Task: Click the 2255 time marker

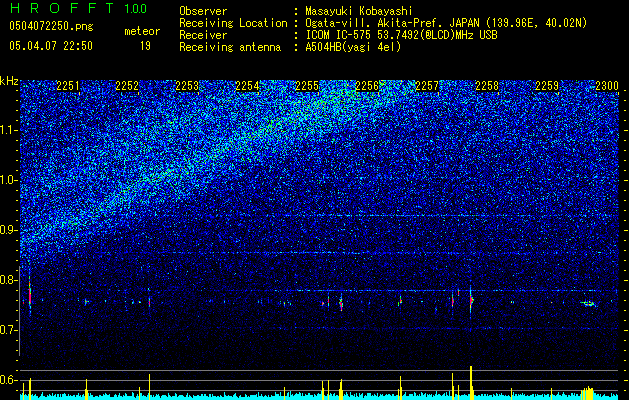Action: tap(307, 86)
